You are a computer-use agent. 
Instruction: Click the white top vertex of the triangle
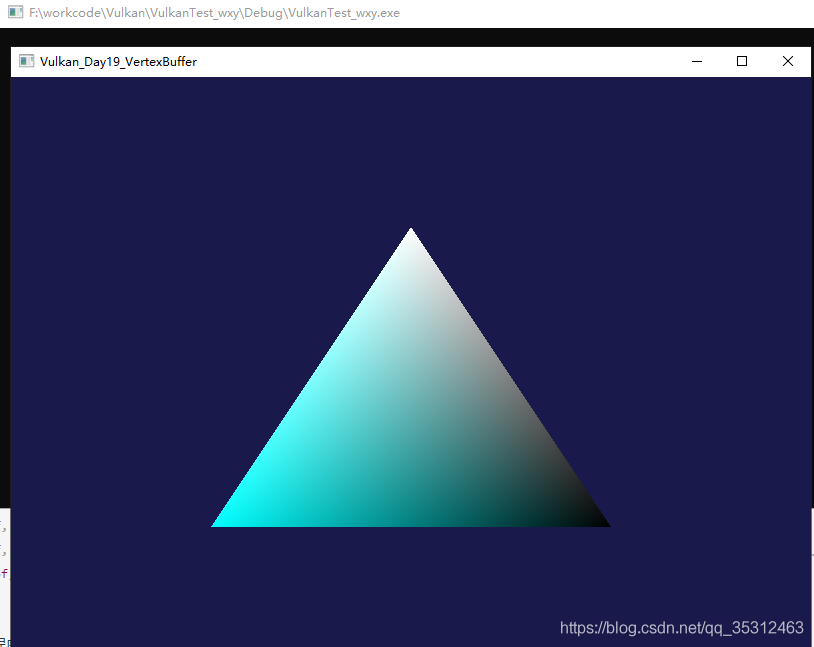pyautogui.click(x=410, y=234)
